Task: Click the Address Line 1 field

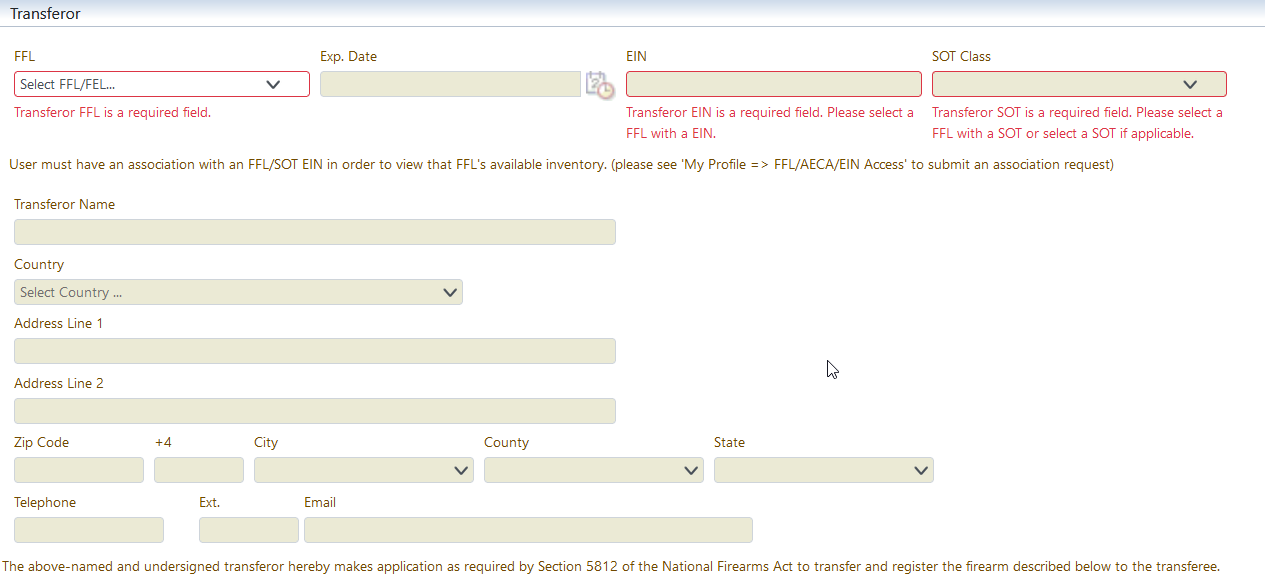Action: coord(315,351)
